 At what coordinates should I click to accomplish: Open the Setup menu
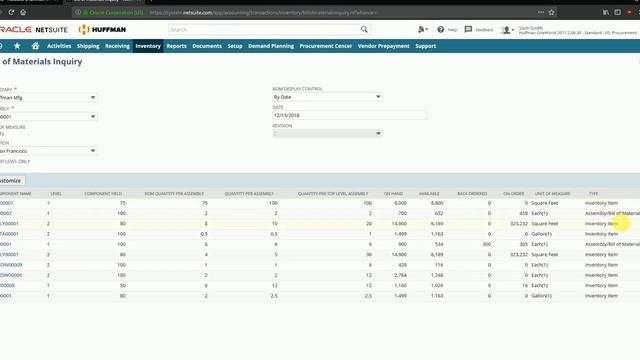tap(235, 46)
